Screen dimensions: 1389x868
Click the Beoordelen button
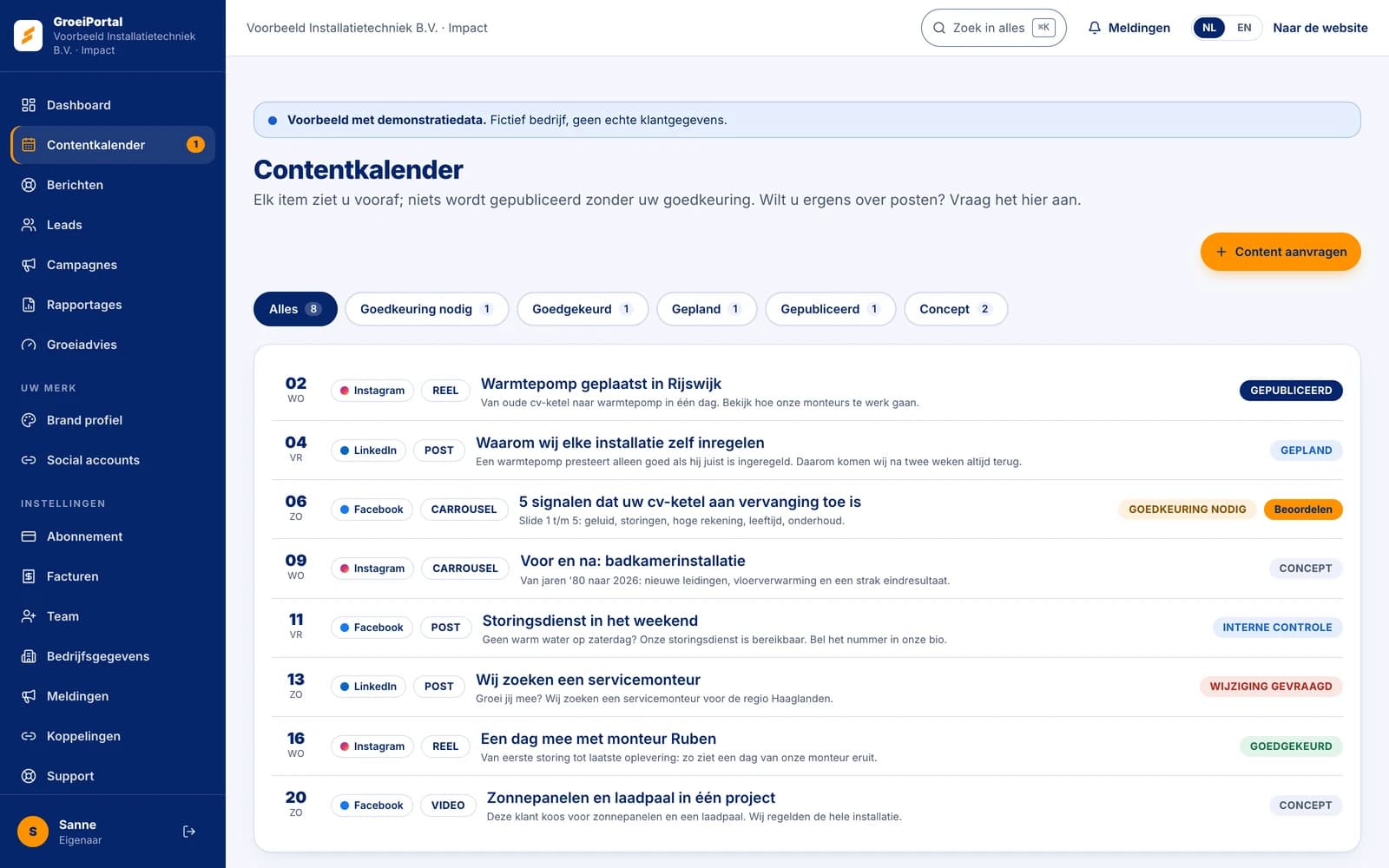[x=1303, y=510]
